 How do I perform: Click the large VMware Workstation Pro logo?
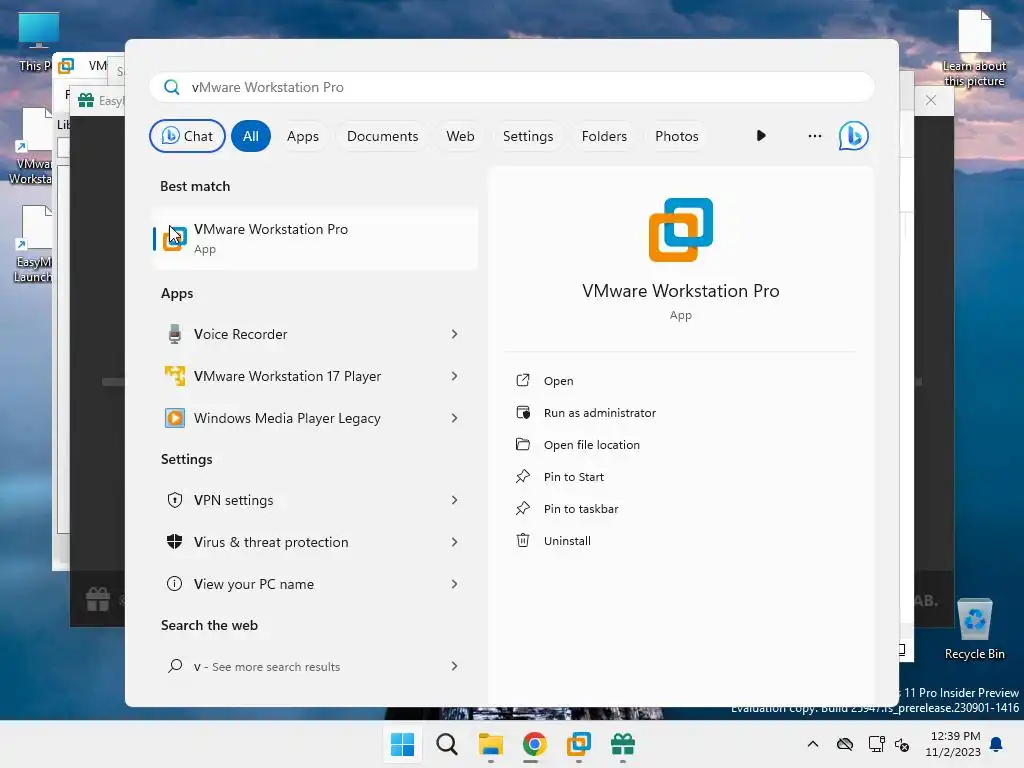680,230
